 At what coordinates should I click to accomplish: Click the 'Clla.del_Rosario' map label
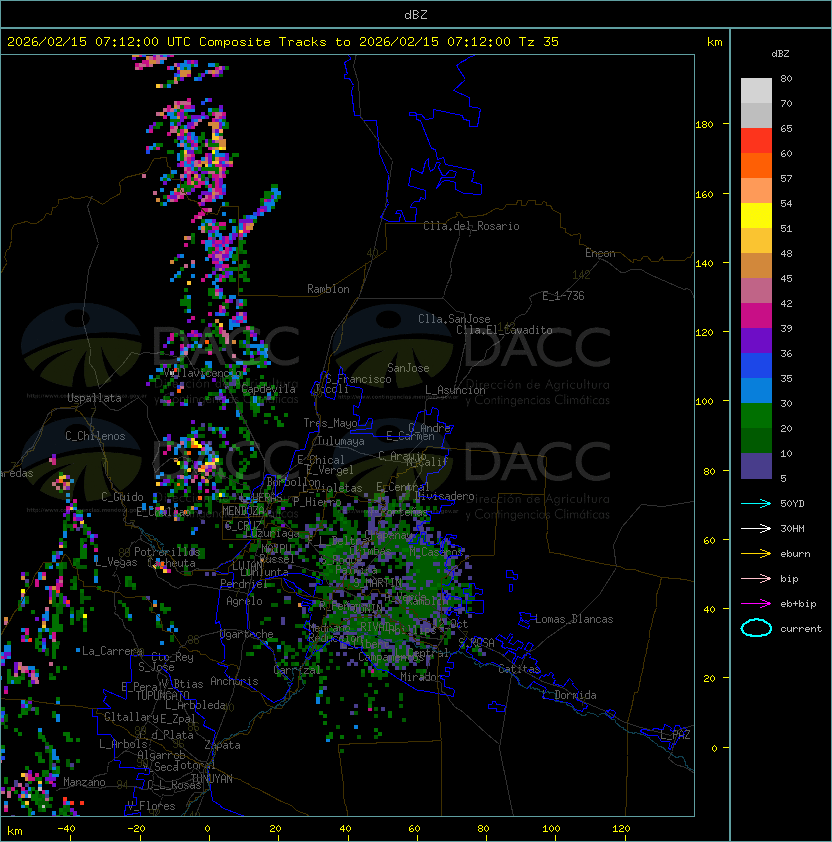coord(471,226)
